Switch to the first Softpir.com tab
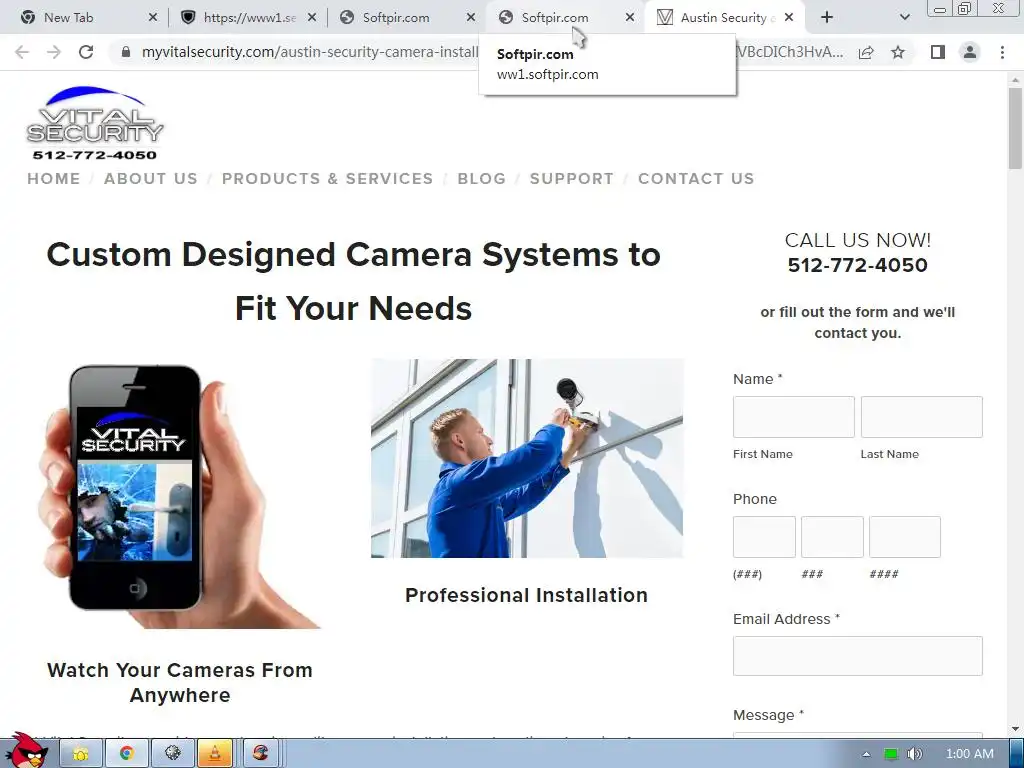This screenshot has width=1024, height=768. pyautogui.click(x=396, y=18)
